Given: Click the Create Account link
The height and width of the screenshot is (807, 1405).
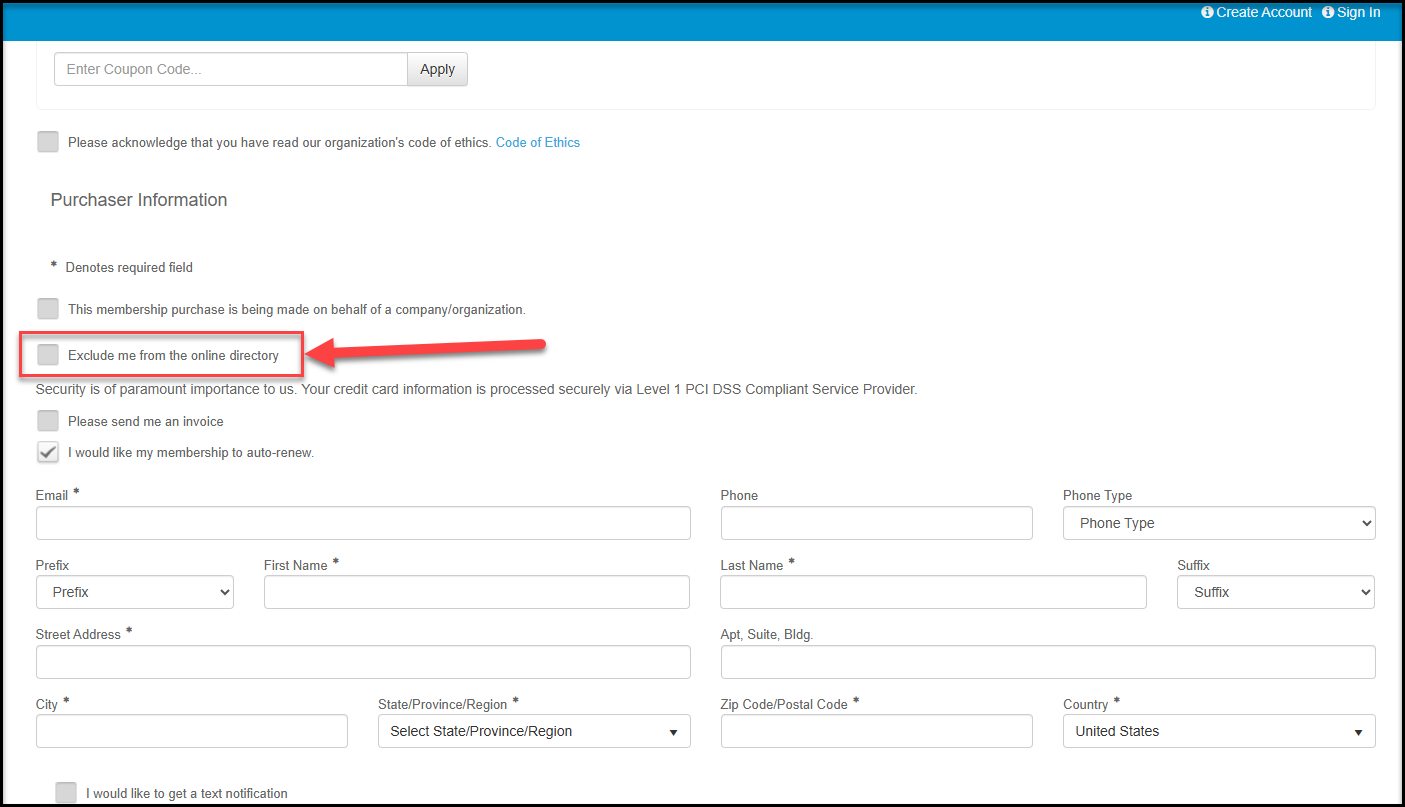Looking at the screenshot, I should click(1264, 12).
